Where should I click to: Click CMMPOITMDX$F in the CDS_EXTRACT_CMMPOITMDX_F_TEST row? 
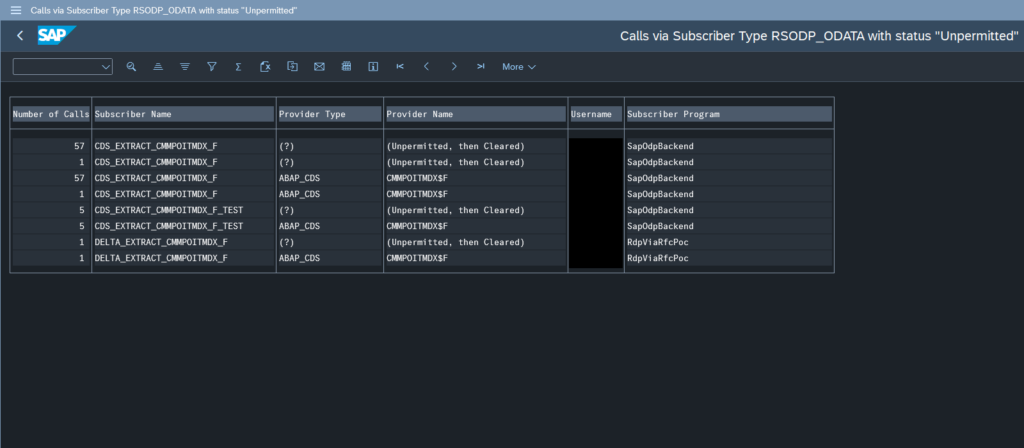pyautogui.click(x=417, y=226)
